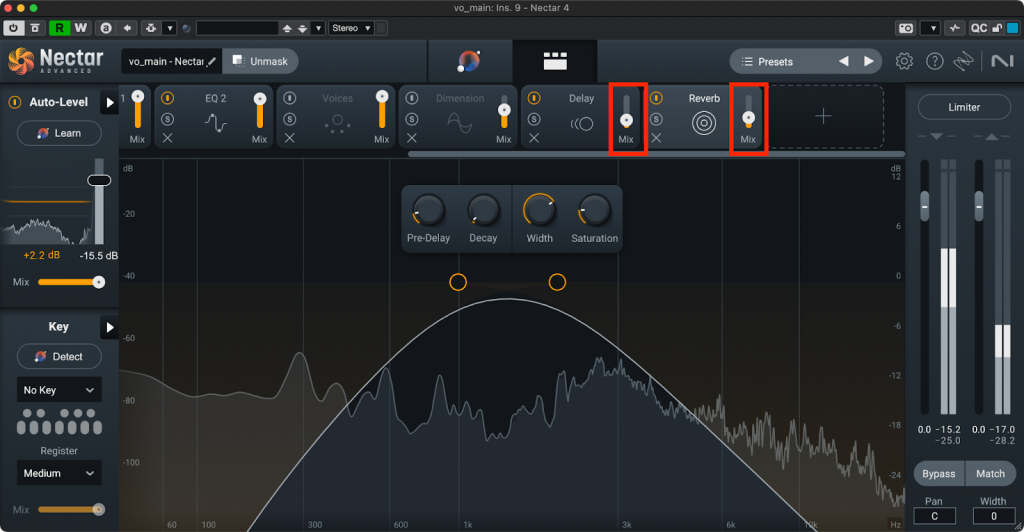This screenshot has height=532, width=1024.
Task: Click the Learn button
Action: 59,133
